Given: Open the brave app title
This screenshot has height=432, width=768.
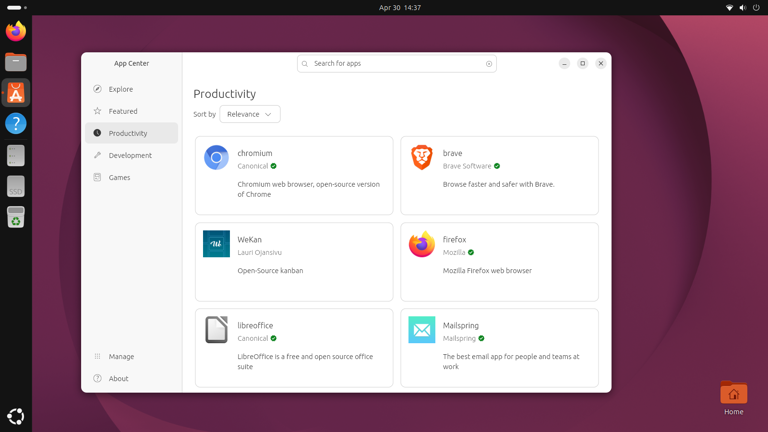Looking at the screenshot, I should [x=453, y=153].
